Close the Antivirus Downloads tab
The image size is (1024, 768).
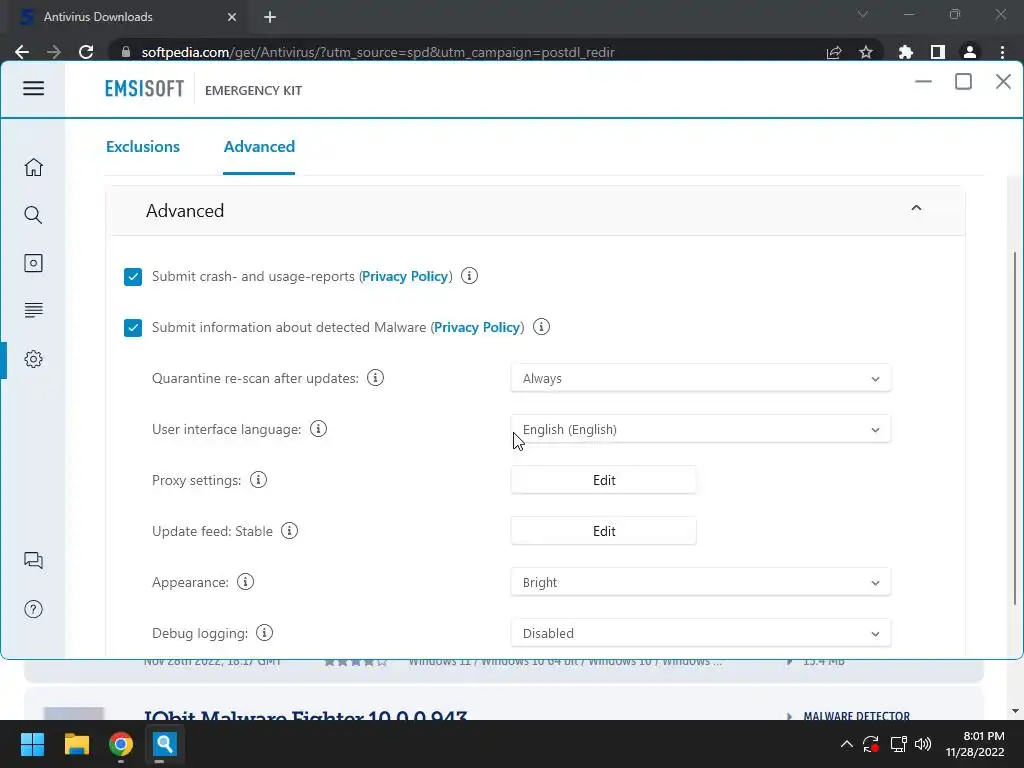232,17
